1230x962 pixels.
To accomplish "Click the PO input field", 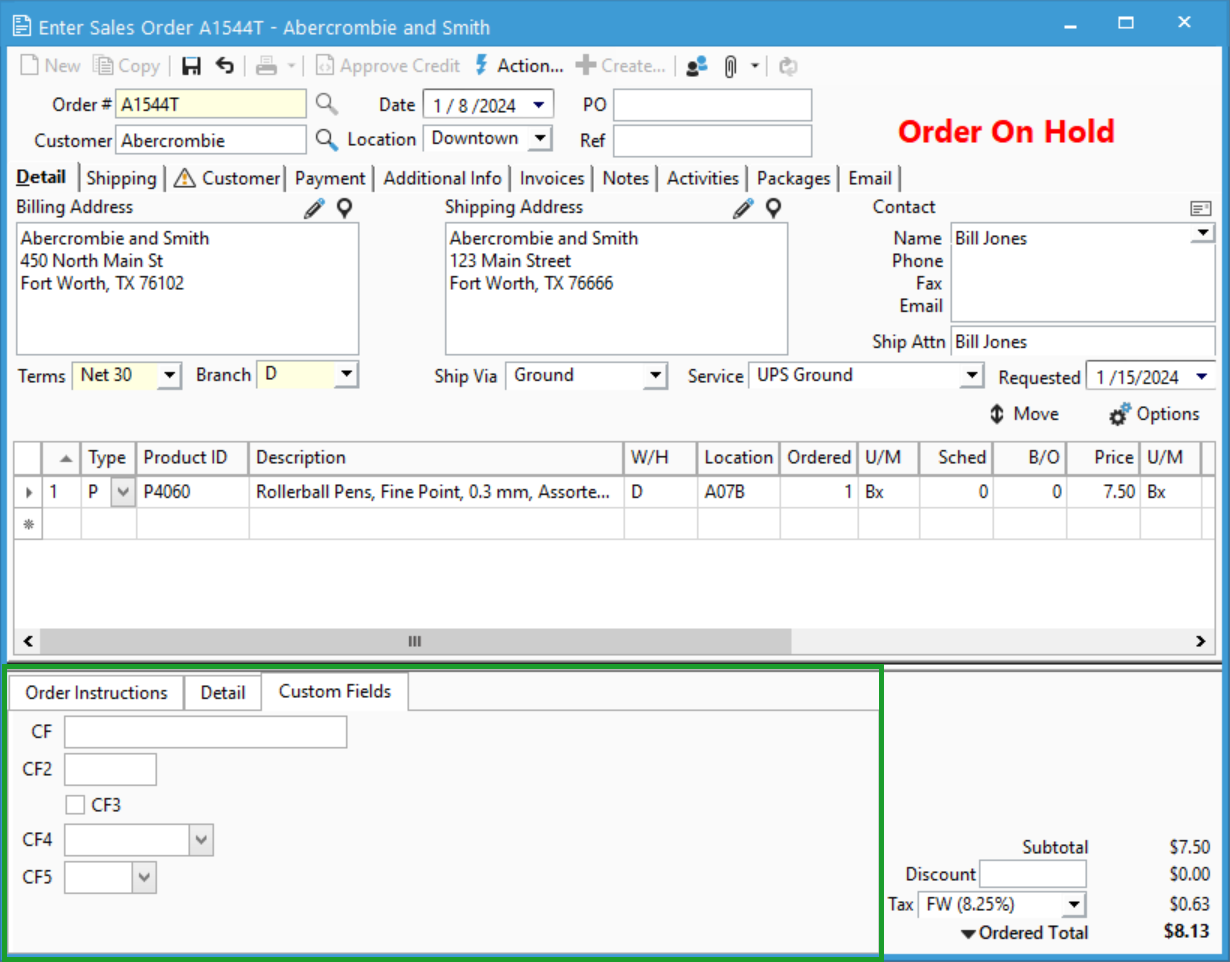I will (x=713, y=105).
